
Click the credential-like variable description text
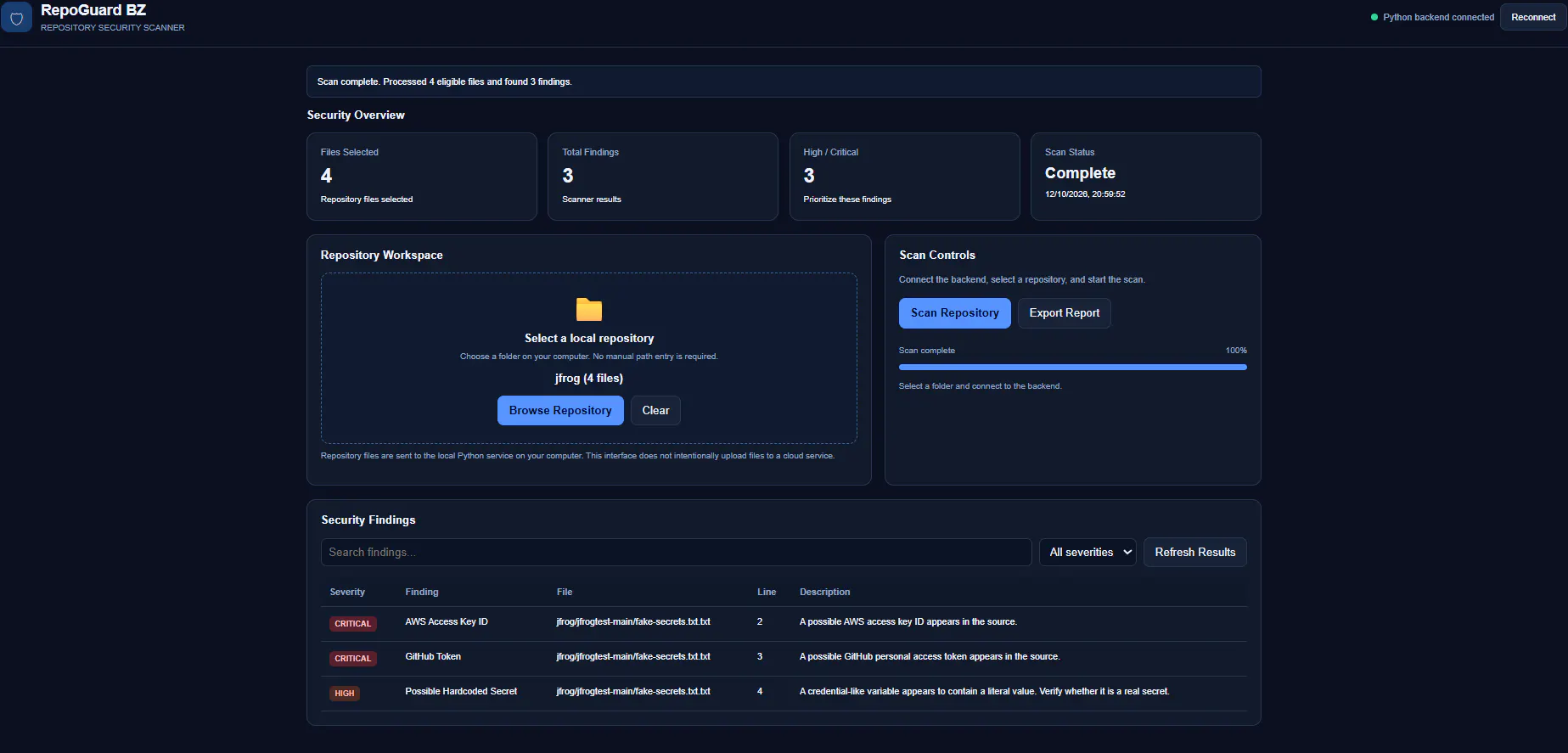pyautogui.click(x=985, y=692)
